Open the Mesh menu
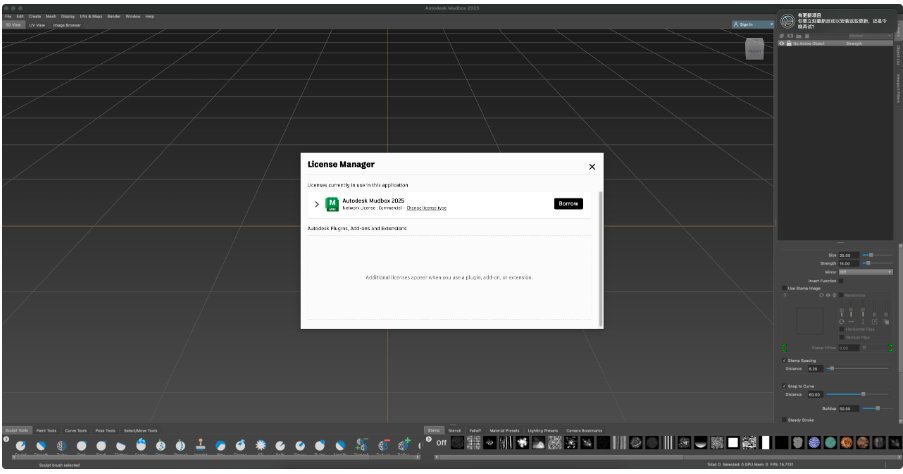This screenshot has height=474, width=903. 51,17
